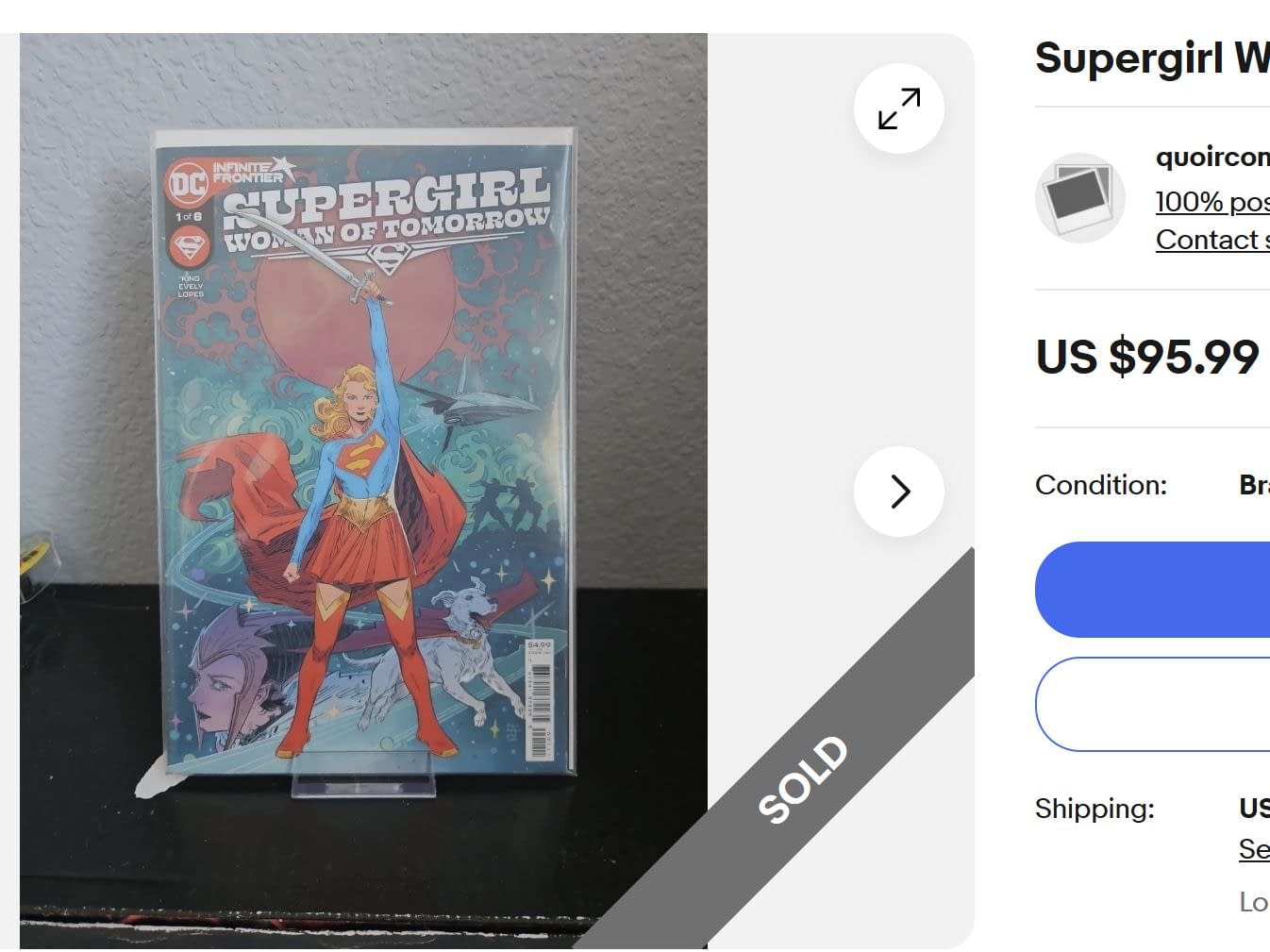Screen dimensions: 1270x952
Task: Open the 100% positive feedback link
Action: click(x=1212, y=201)
